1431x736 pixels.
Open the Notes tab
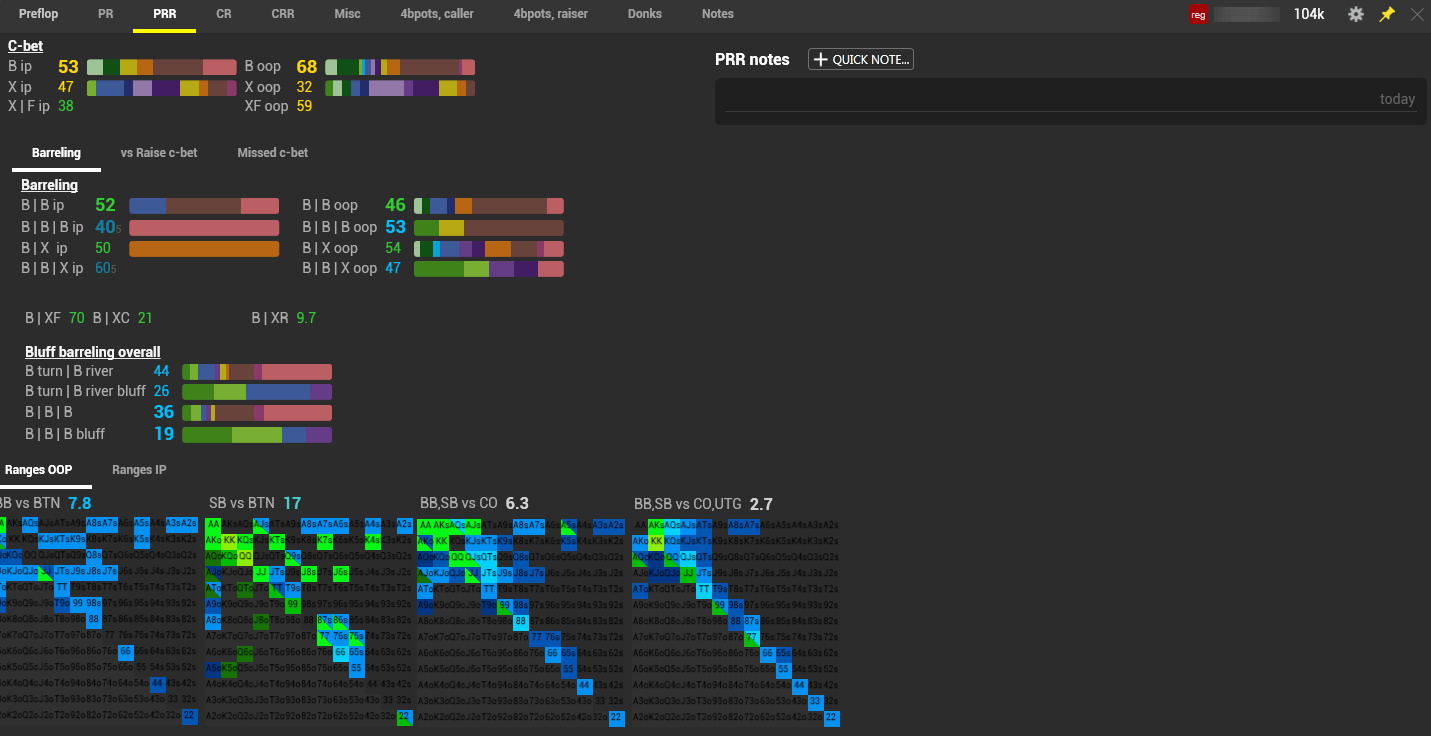pyautogui.click(x=718, y=14)
